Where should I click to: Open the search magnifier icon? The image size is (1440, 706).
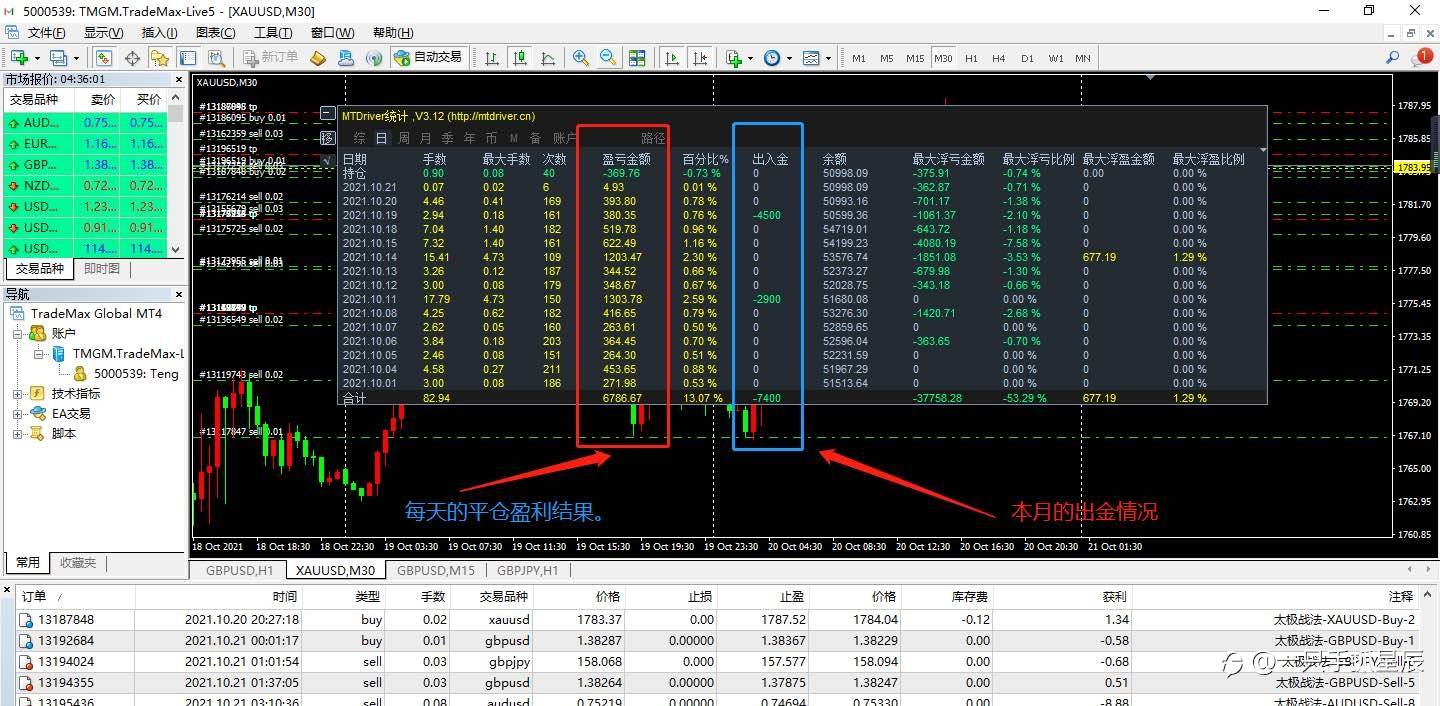[x=1393, y=58]
